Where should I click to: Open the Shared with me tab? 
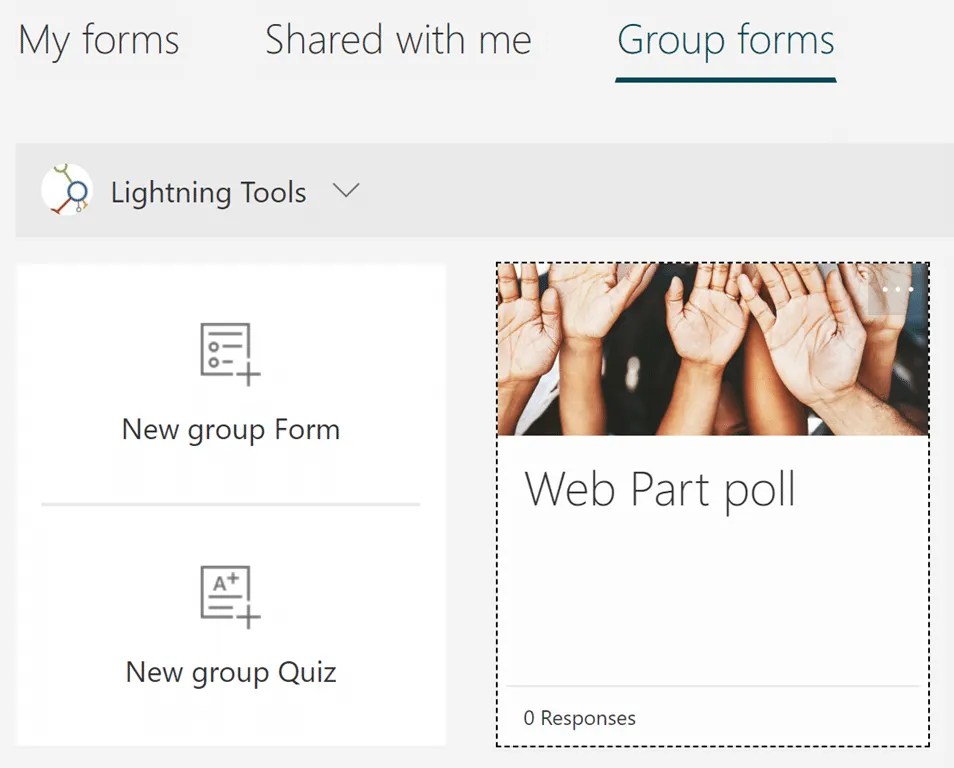tap(397, 40)
